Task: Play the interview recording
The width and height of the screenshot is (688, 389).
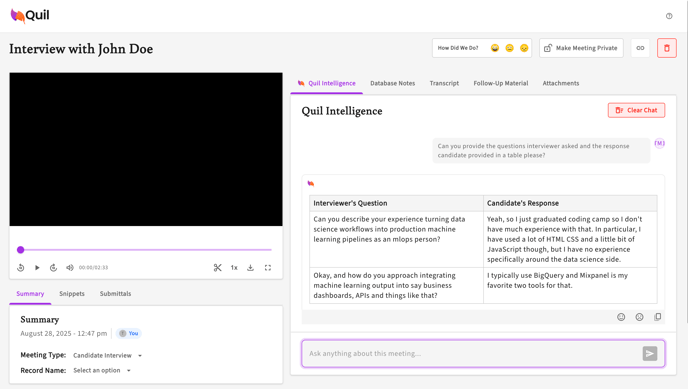Action: point(37,268)
